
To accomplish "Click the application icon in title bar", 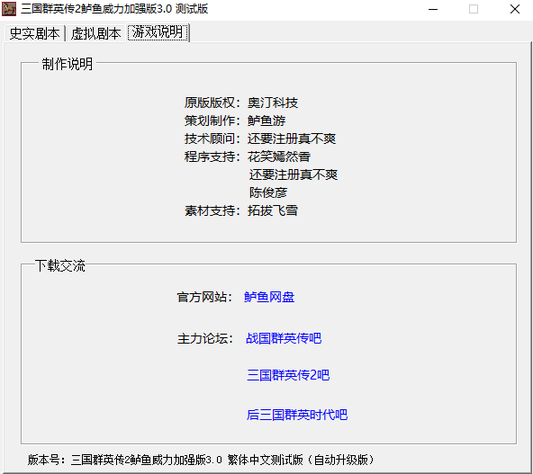I will pos(9,9).
